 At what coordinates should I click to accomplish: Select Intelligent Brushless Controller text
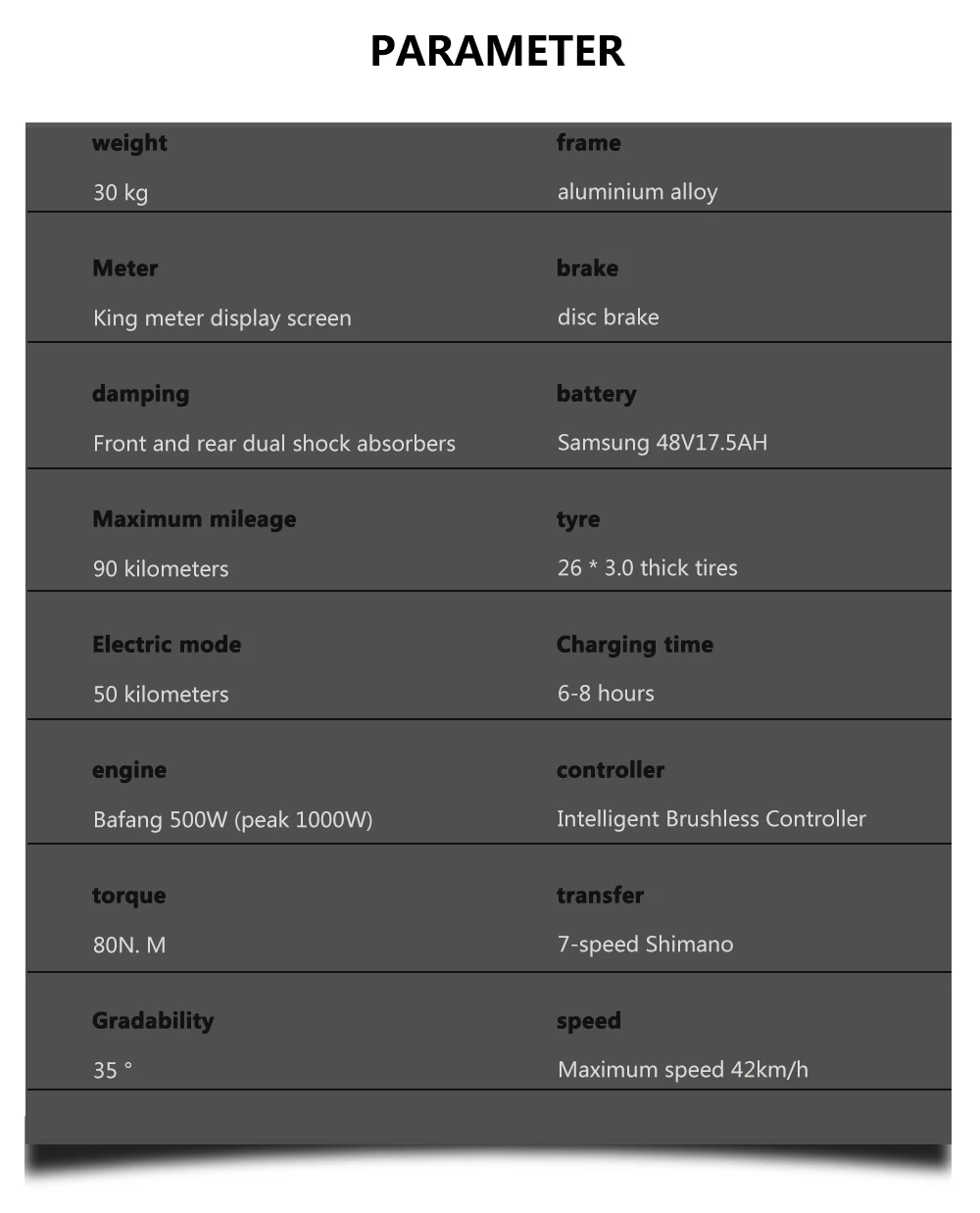click(711, 819)
